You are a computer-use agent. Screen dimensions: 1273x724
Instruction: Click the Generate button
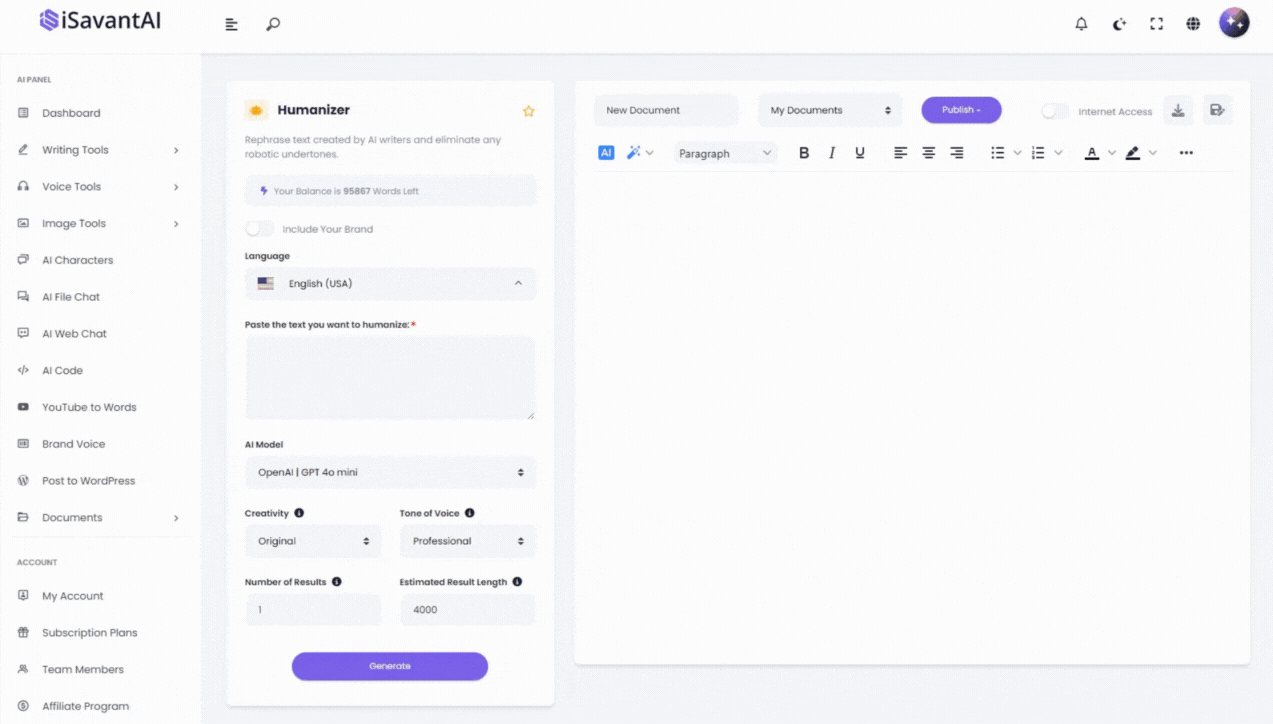389,666
